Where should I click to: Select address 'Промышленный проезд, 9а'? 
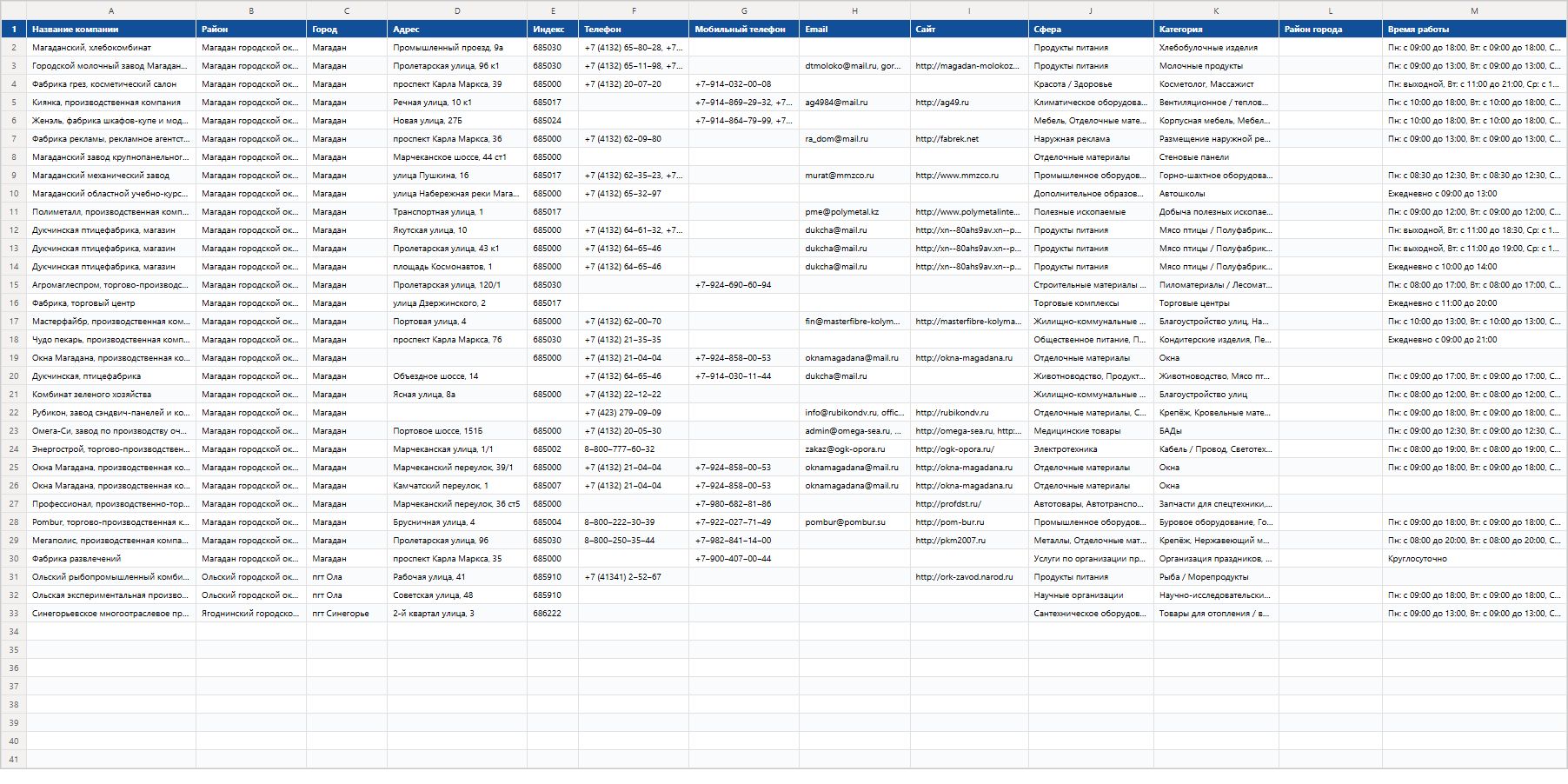coord(457,48)
